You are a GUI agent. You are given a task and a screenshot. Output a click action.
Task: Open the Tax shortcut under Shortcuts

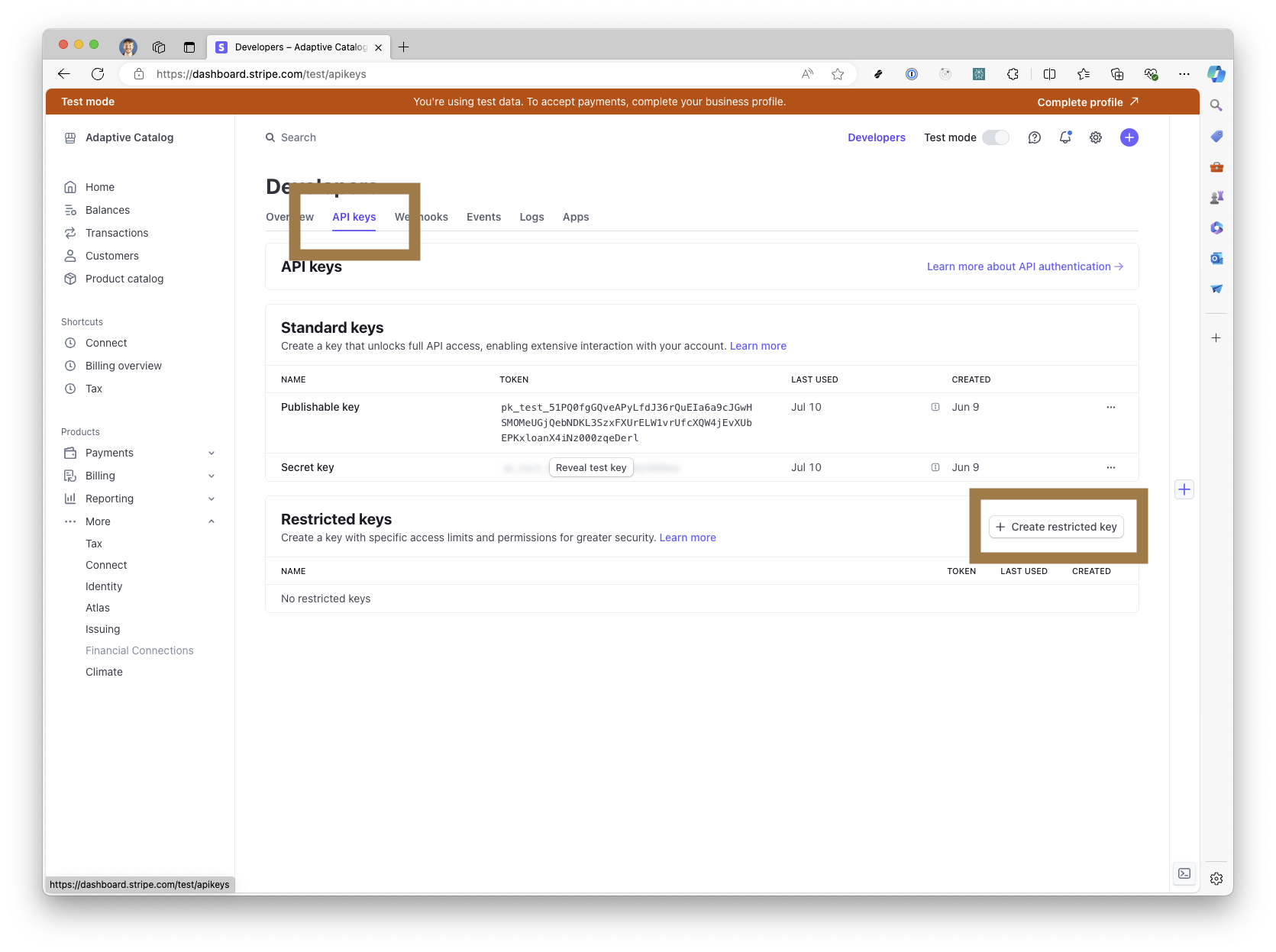[93, 389]
